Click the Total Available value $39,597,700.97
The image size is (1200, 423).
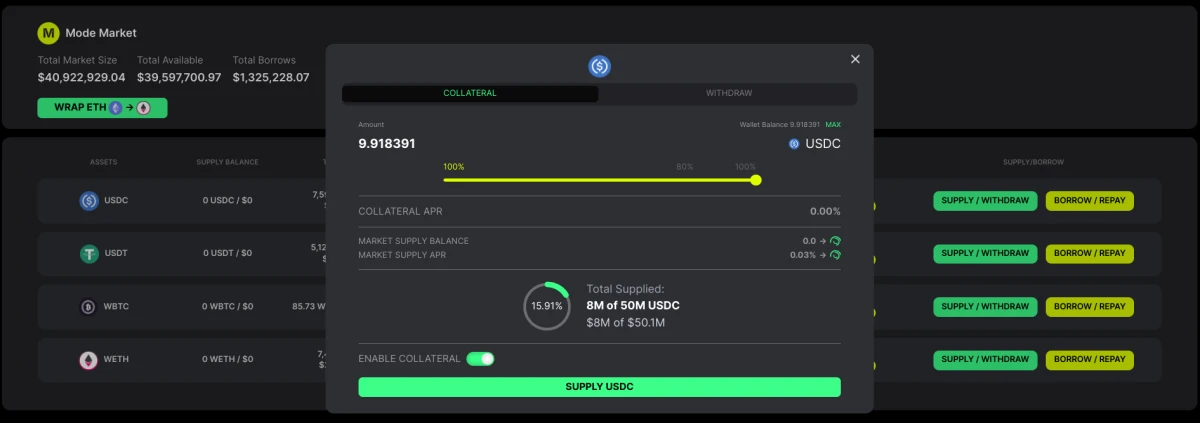point(179,77)
